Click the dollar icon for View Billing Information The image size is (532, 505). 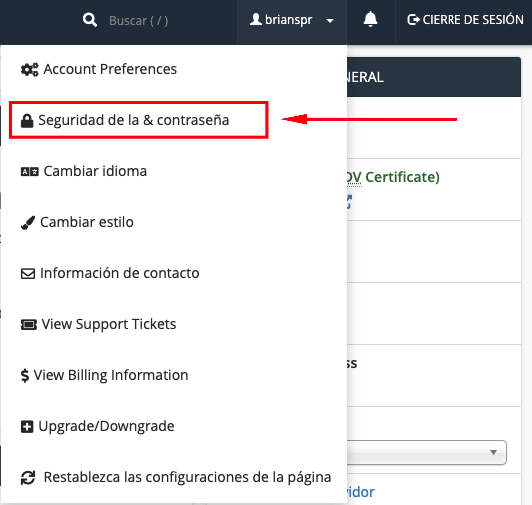(24, 376)
